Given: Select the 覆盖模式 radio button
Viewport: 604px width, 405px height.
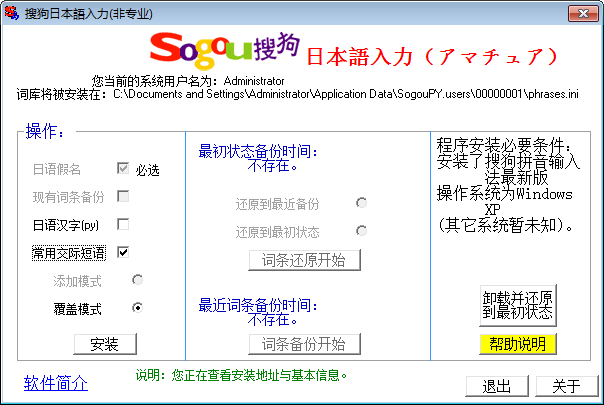Looking at the screenshot, I should pyautogui.click(x=137, y=308).
